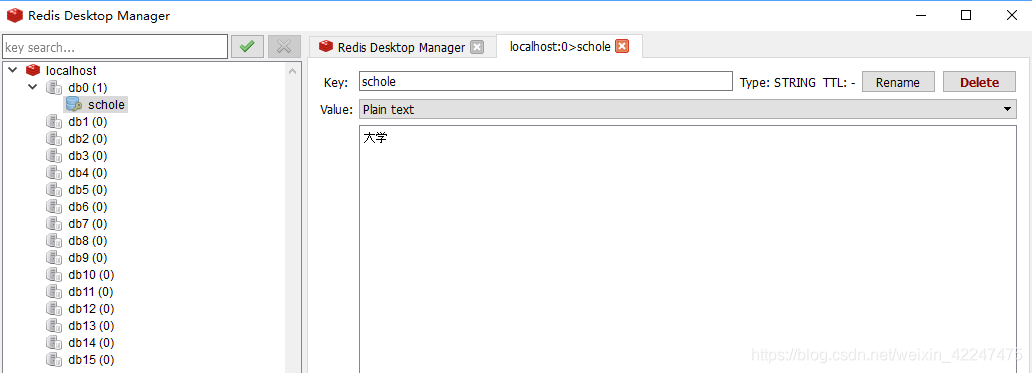
Task: Minimize the Redis Desktop Manager window
Action: click(920, 15)
